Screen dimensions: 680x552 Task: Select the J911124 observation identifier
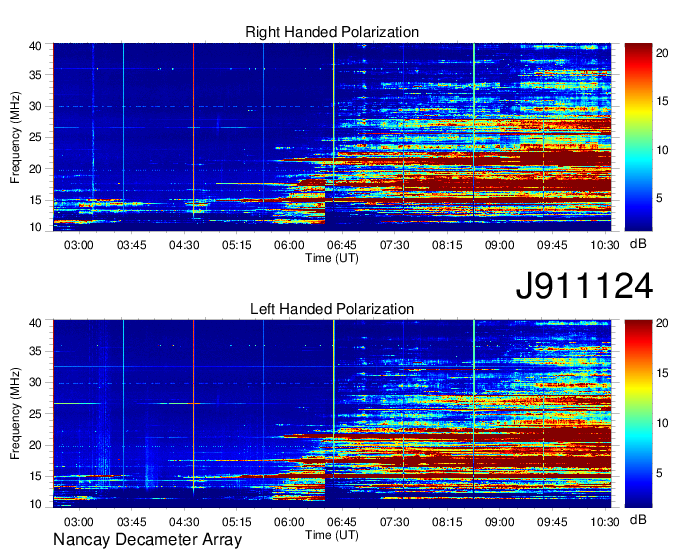(584, 286)
